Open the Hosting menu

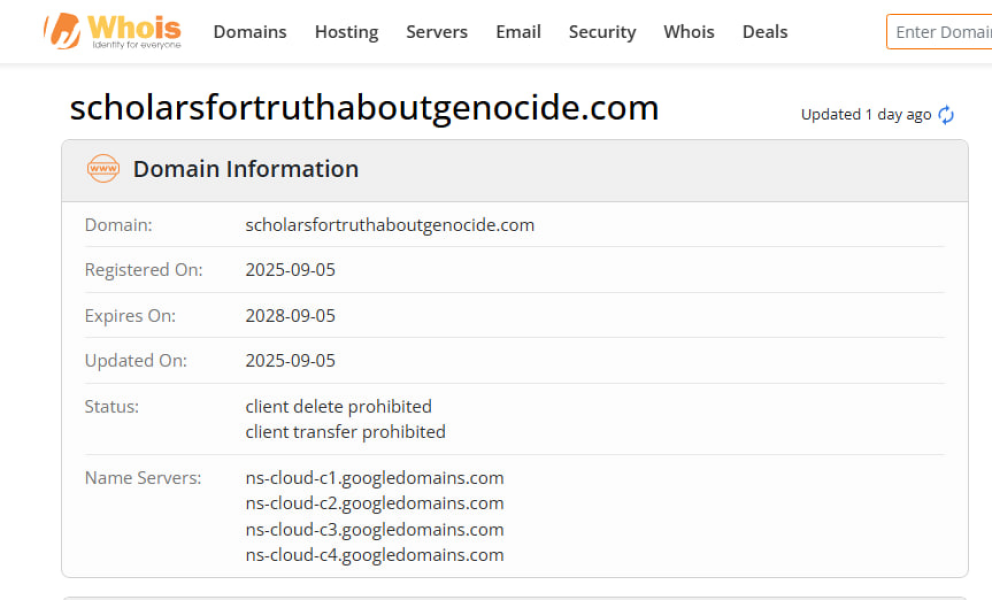tap(346, 32)
